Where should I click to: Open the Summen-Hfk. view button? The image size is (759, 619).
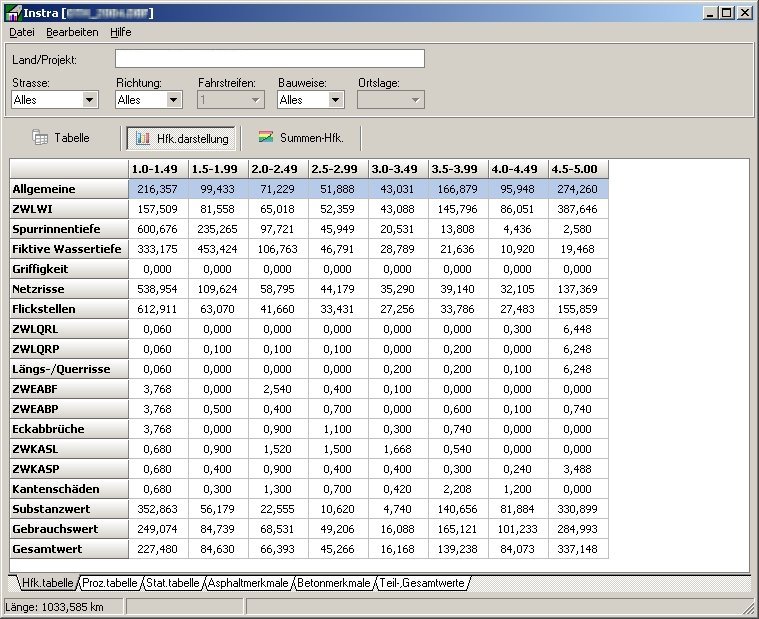tap(301, 138)
